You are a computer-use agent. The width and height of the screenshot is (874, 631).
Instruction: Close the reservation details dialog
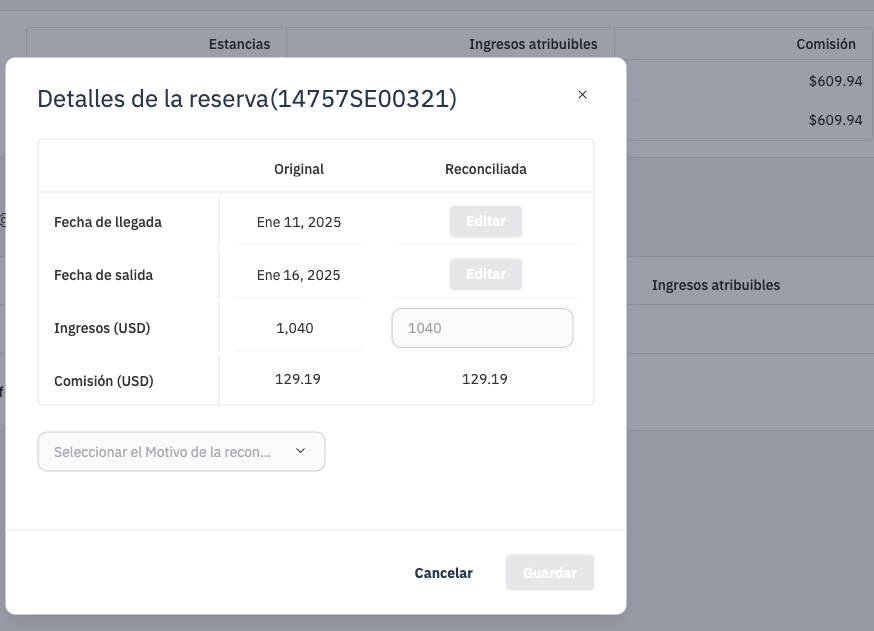[x=582, y=95]
